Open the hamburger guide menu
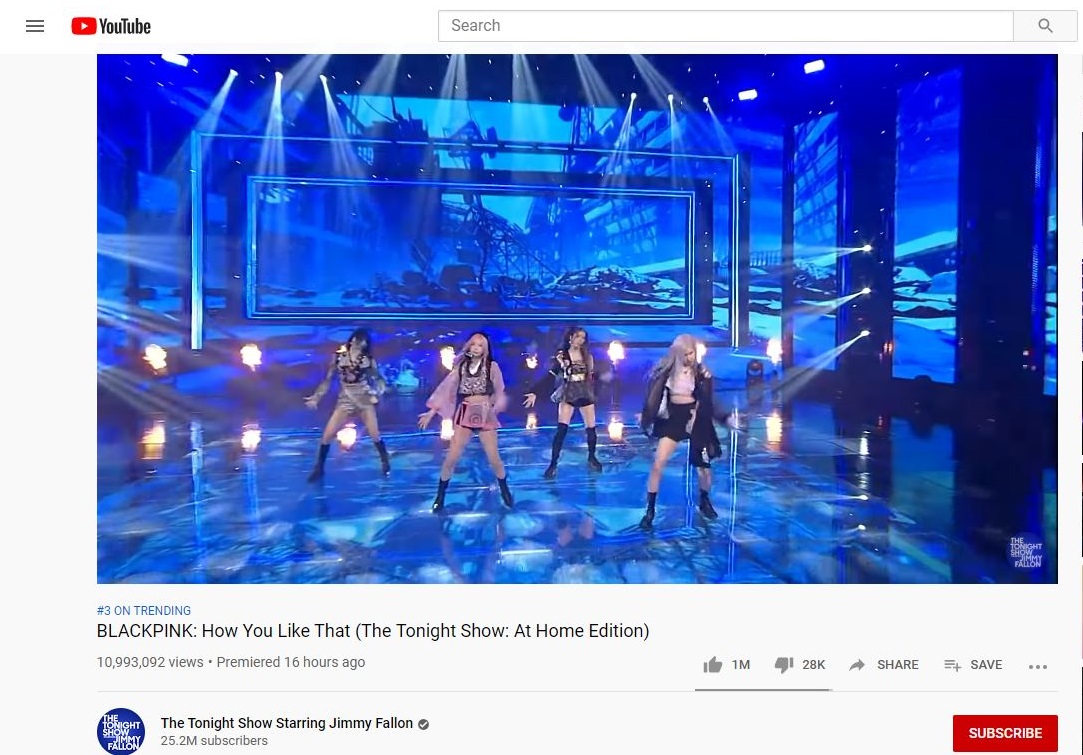 coord(35,26)
